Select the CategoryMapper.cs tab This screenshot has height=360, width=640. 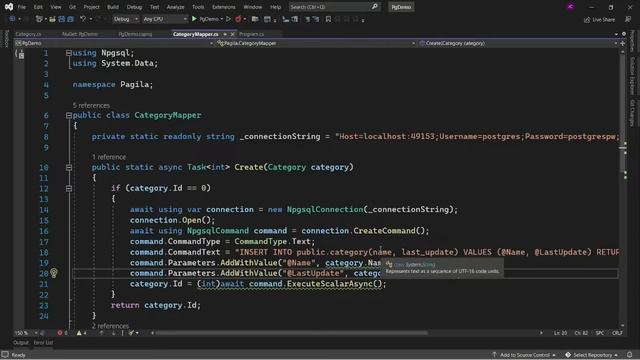196,34
